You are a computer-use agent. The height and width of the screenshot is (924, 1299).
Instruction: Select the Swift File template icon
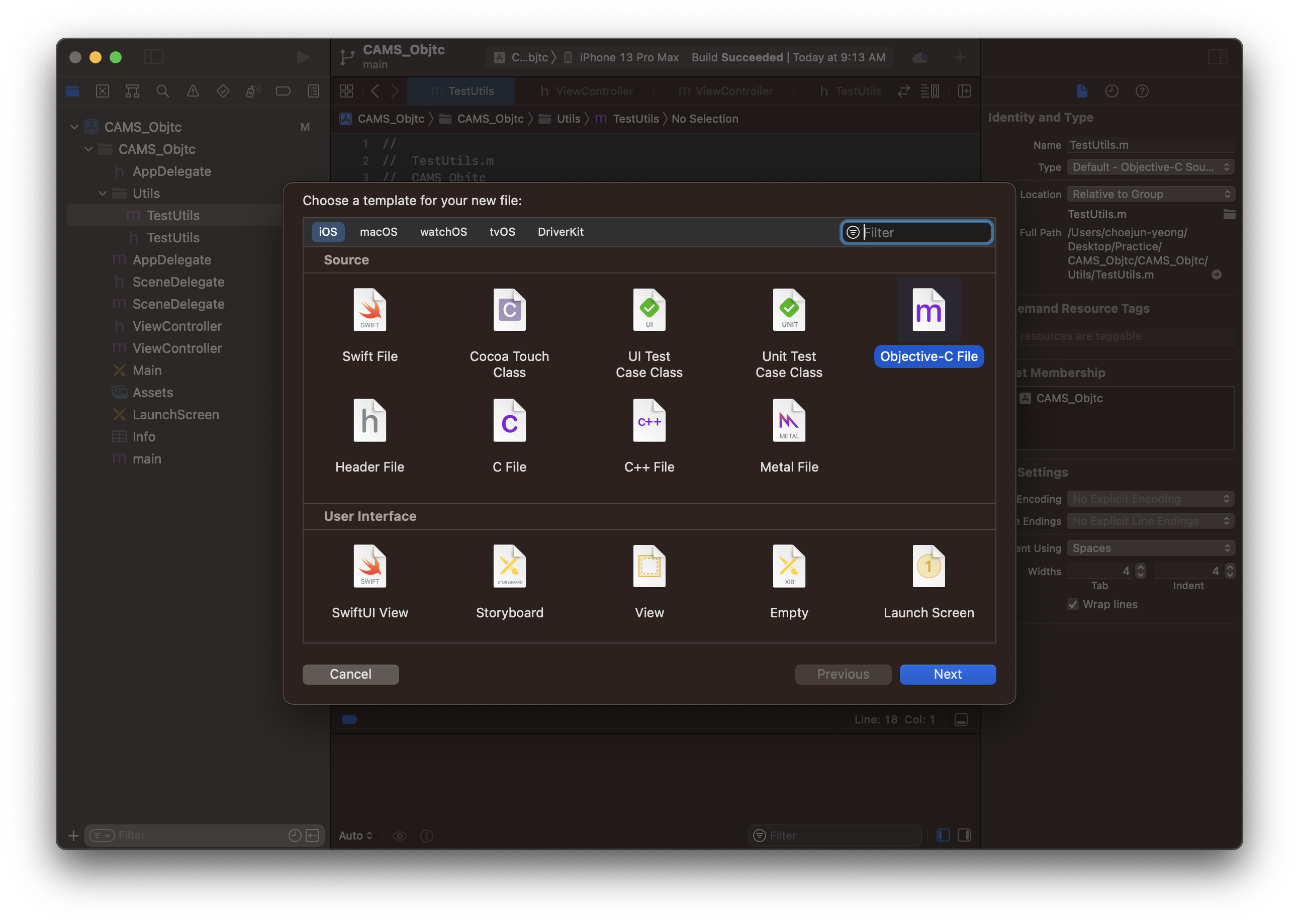pos(370,310)
